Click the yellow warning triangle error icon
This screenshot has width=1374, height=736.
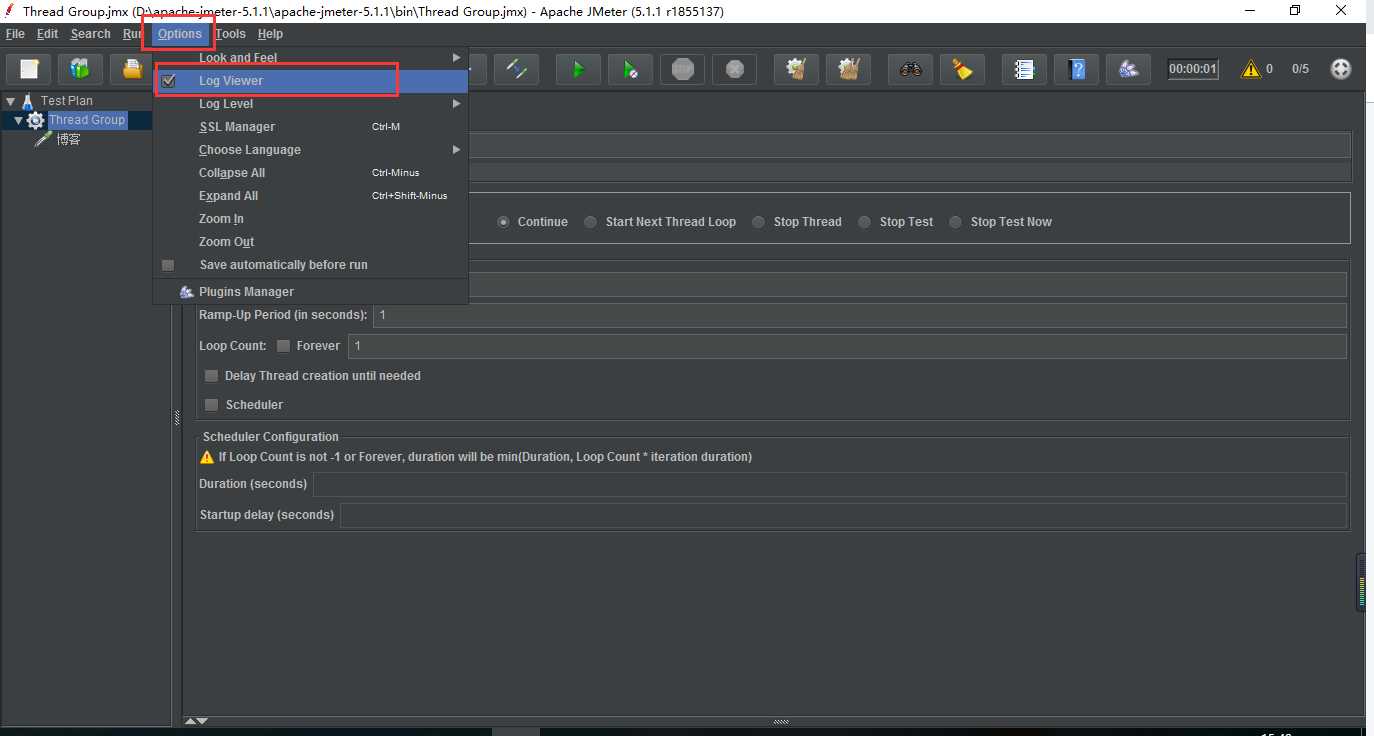coord(1250,69)
